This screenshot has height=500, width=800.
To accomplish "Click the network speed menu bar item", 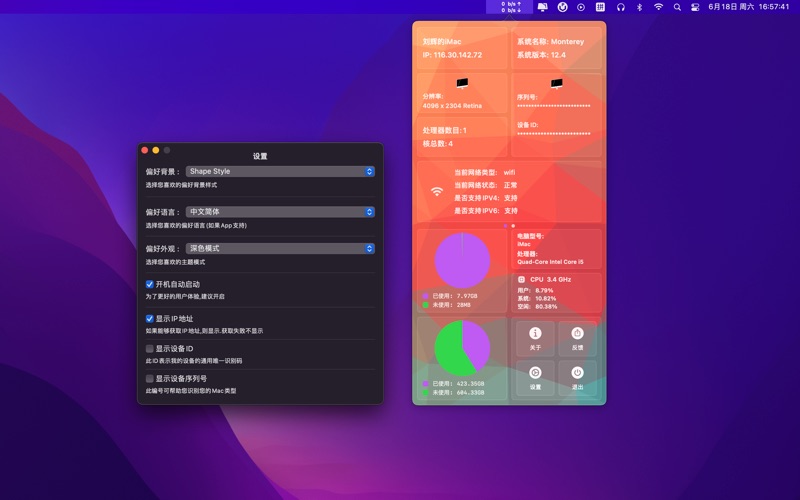I will (509, 7).
